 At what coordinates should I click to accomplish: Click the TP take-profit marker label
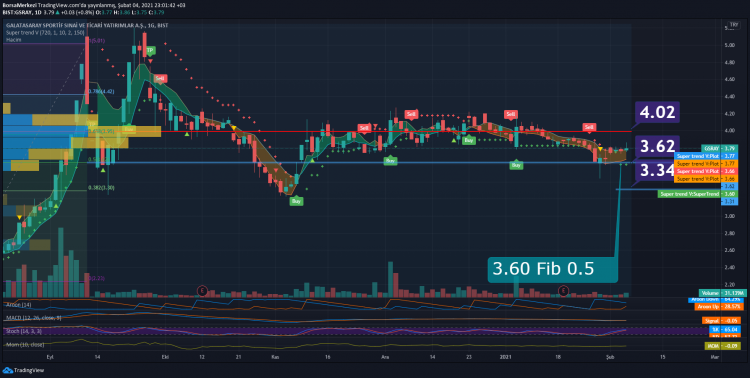pyautogui.click(x=150, y=50)
